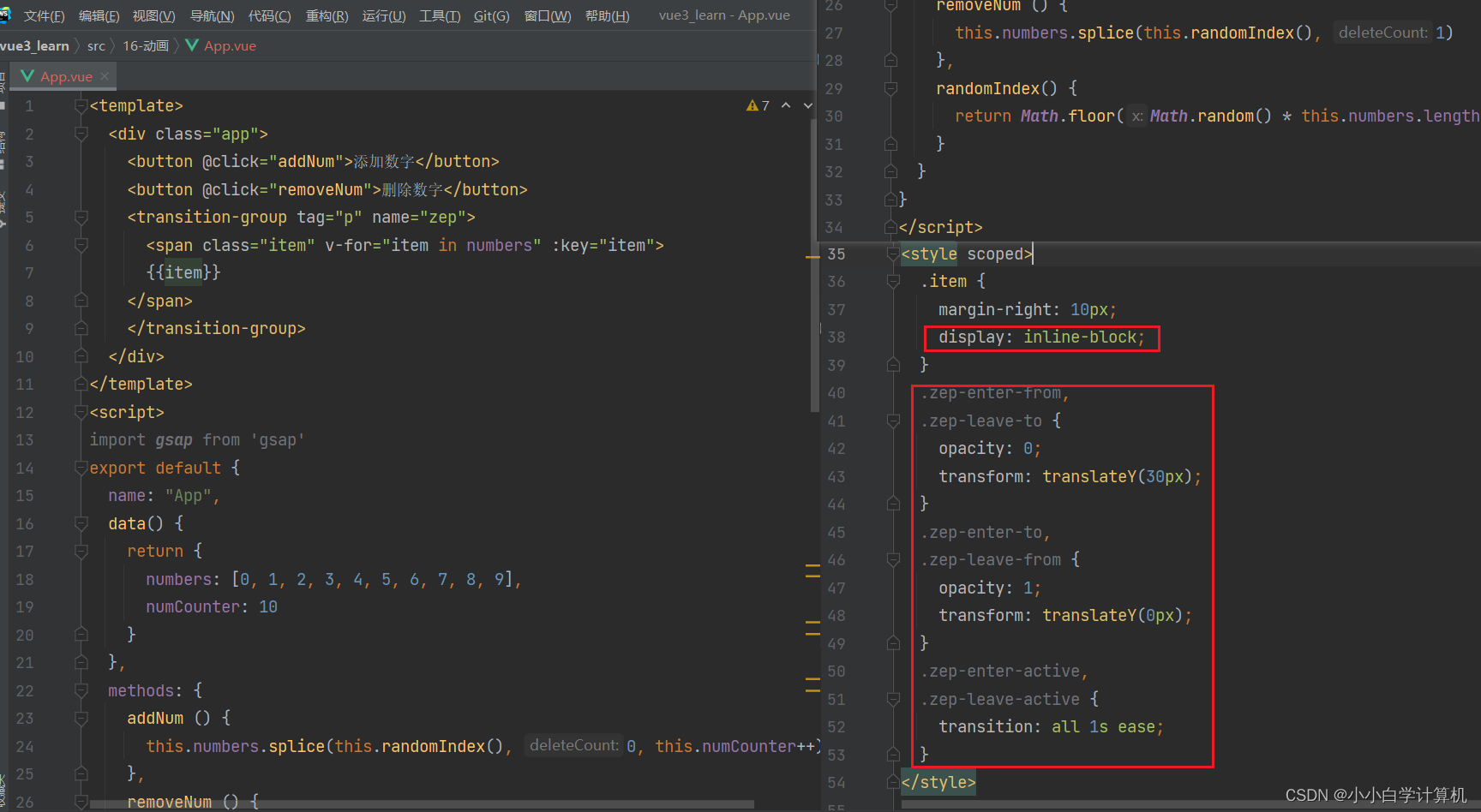Screen dimensions: 1481x812
Task: Collapse the transition-group fold at line 5
Action: [81, 217]
